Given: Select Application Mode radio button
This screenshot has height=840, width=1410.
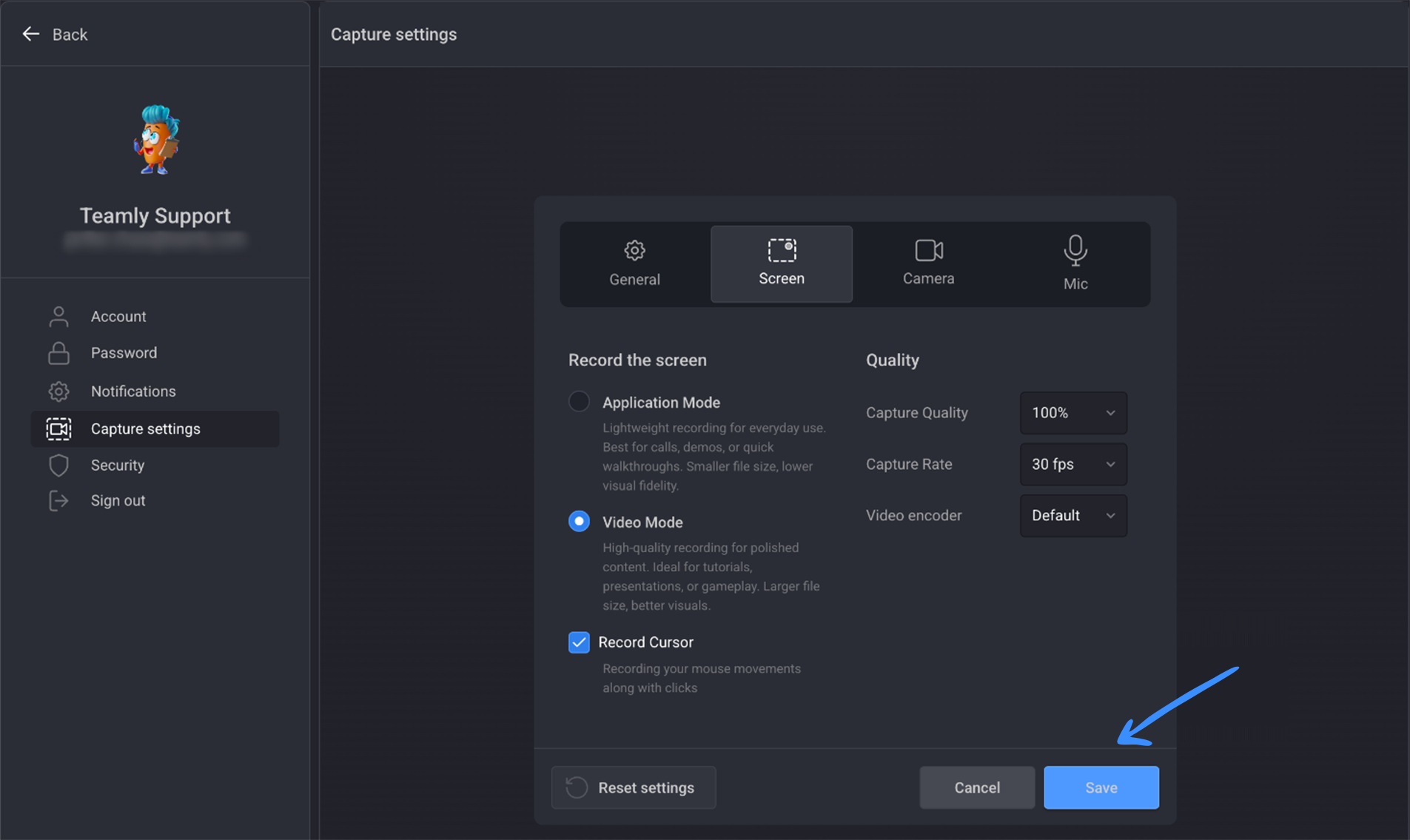Looking at the screenshot, I should [x=579, y=401].
